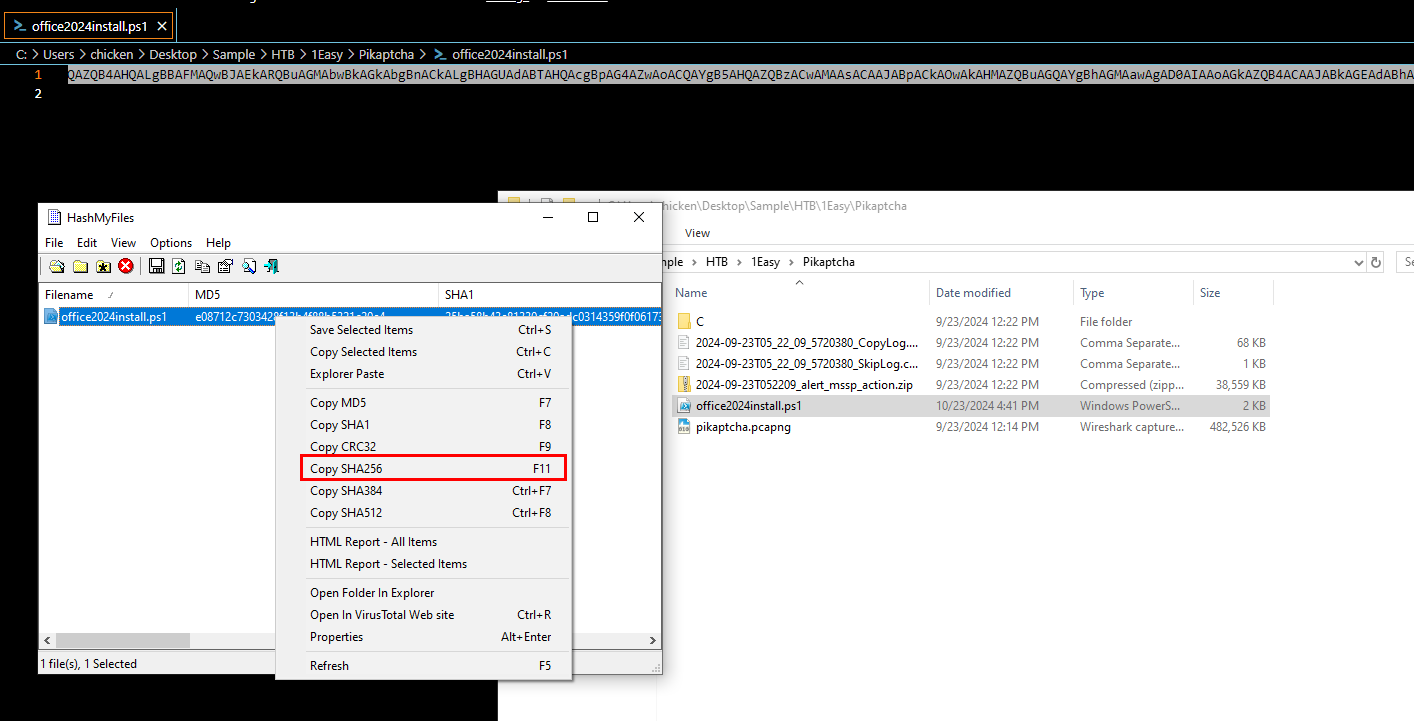Click the green Refresh toolbar icon in HashMyFiles
Viewport: 1414px width, 721px height.
[x=179, y=266]
